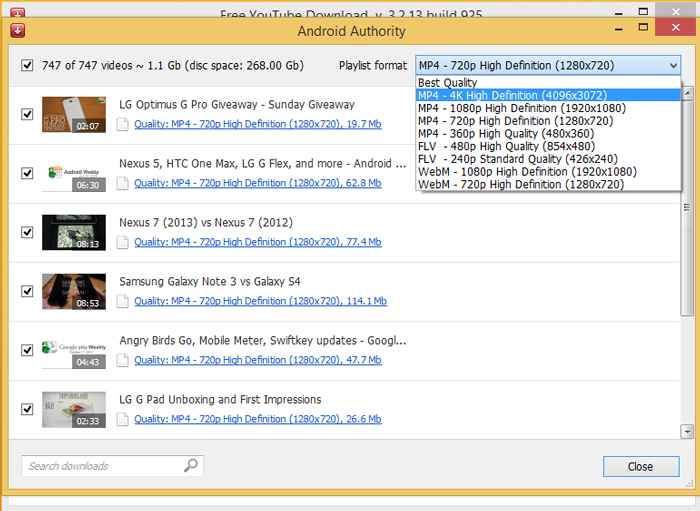Open quality link showing 19.7 Mb

pos(258,124)
